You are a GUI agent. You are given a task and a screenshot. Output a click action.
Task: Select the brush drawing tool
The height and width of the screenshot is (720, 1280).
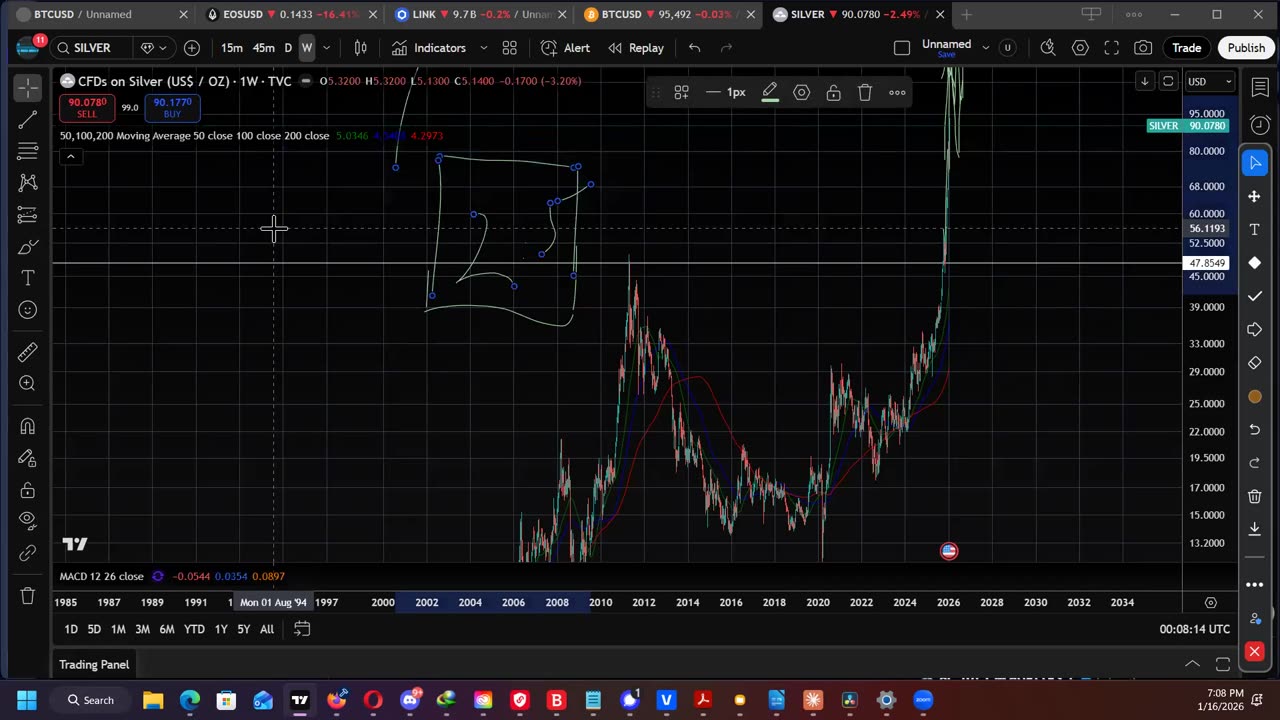[x=28, y=247]
